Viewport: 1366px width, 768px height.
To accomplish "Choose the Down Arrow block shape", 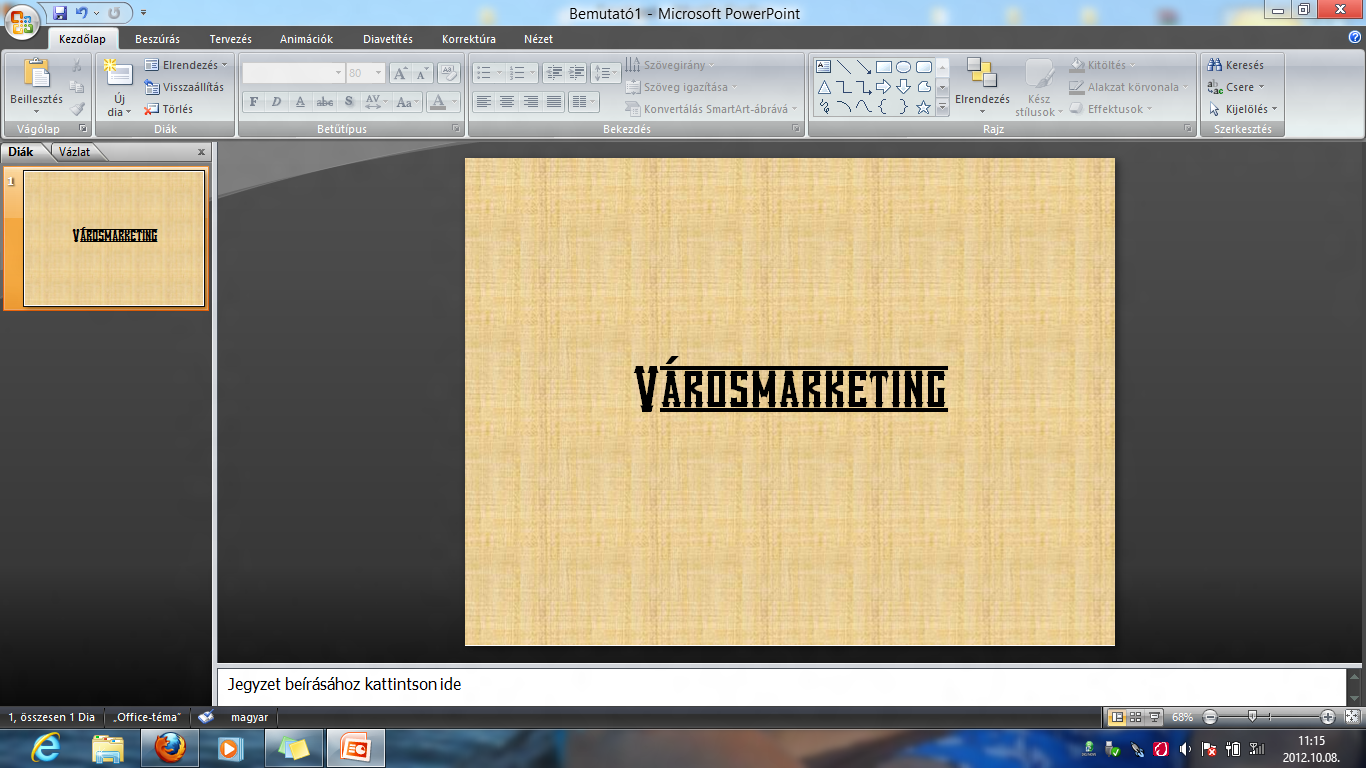I will click(904, 87).
